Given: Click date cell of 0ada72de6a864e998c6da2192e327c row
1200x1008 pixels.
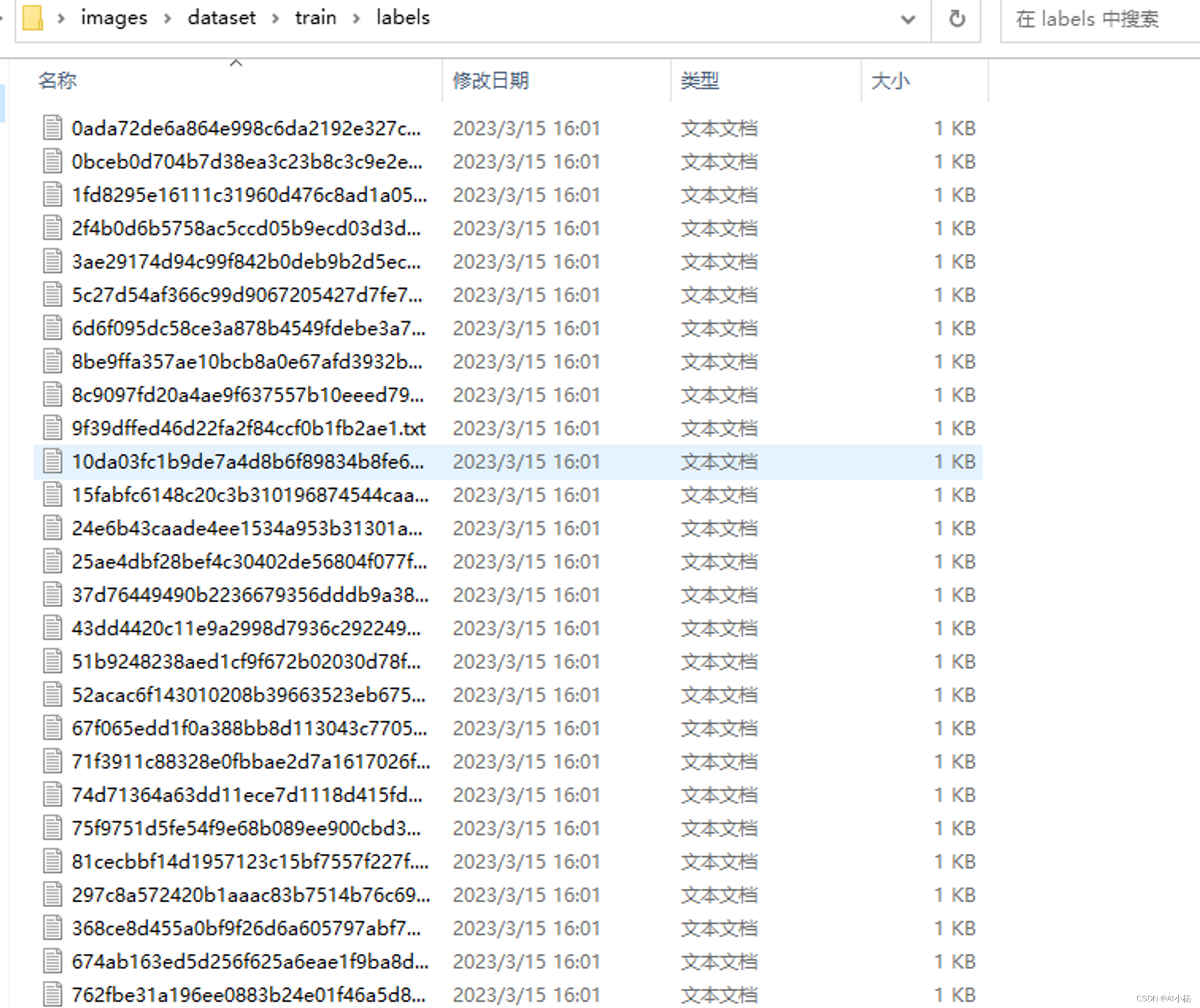Looking at the screenshot, I should [x=526, y=128].
